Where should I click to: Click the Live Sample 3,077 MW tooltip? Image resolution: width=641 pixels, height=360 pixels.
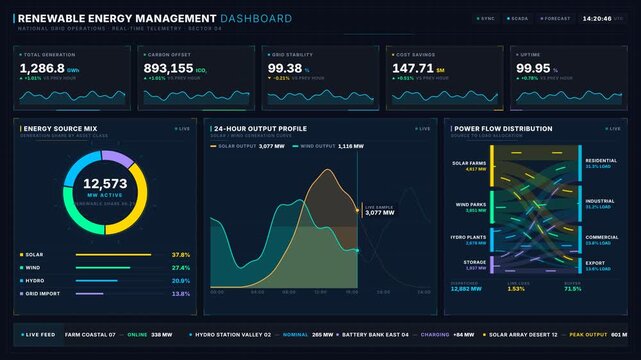(379, 210)
